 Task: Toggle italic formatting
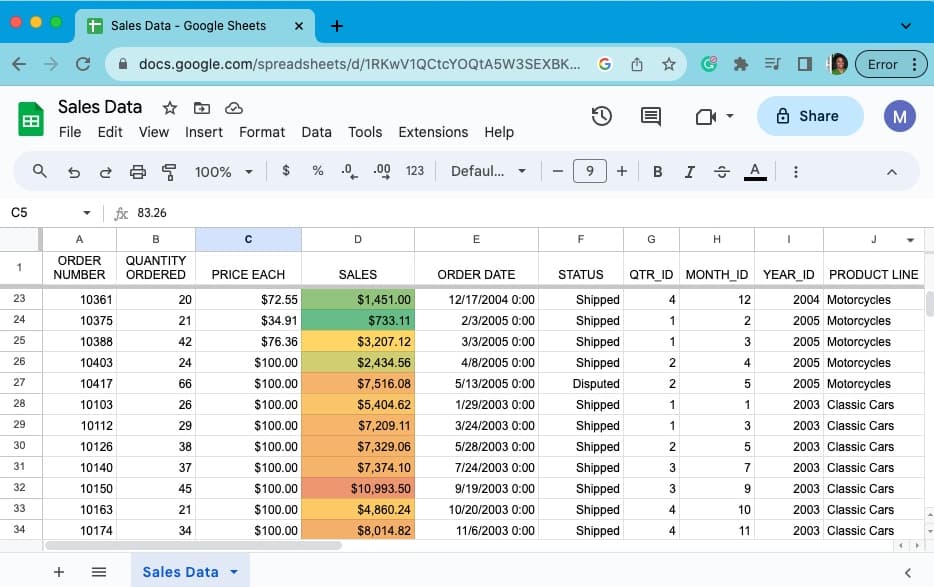(x=689, y=172)
